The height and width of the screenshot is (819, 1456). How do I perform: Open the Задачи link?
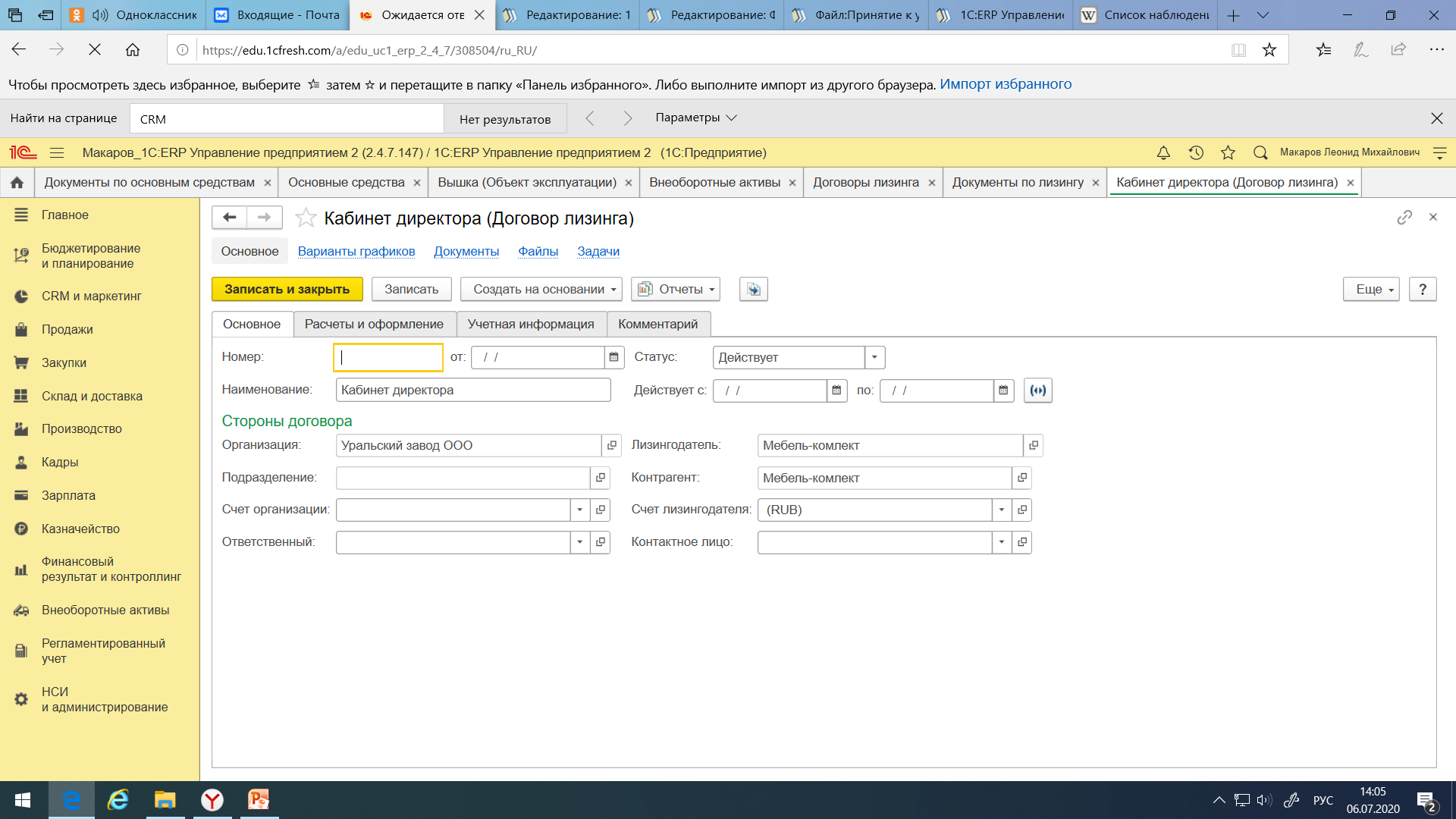[598, 252]
